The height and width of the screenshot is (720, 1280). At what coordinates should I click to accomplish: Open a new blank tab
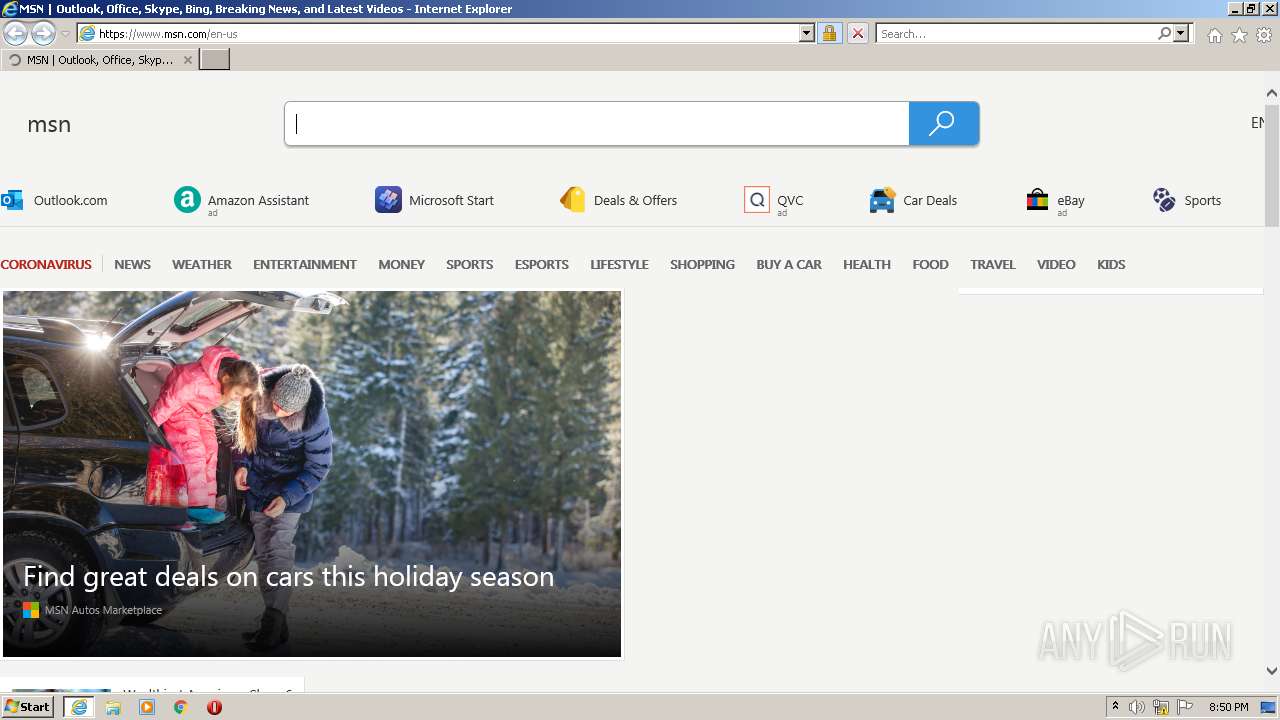click(215, 60)
